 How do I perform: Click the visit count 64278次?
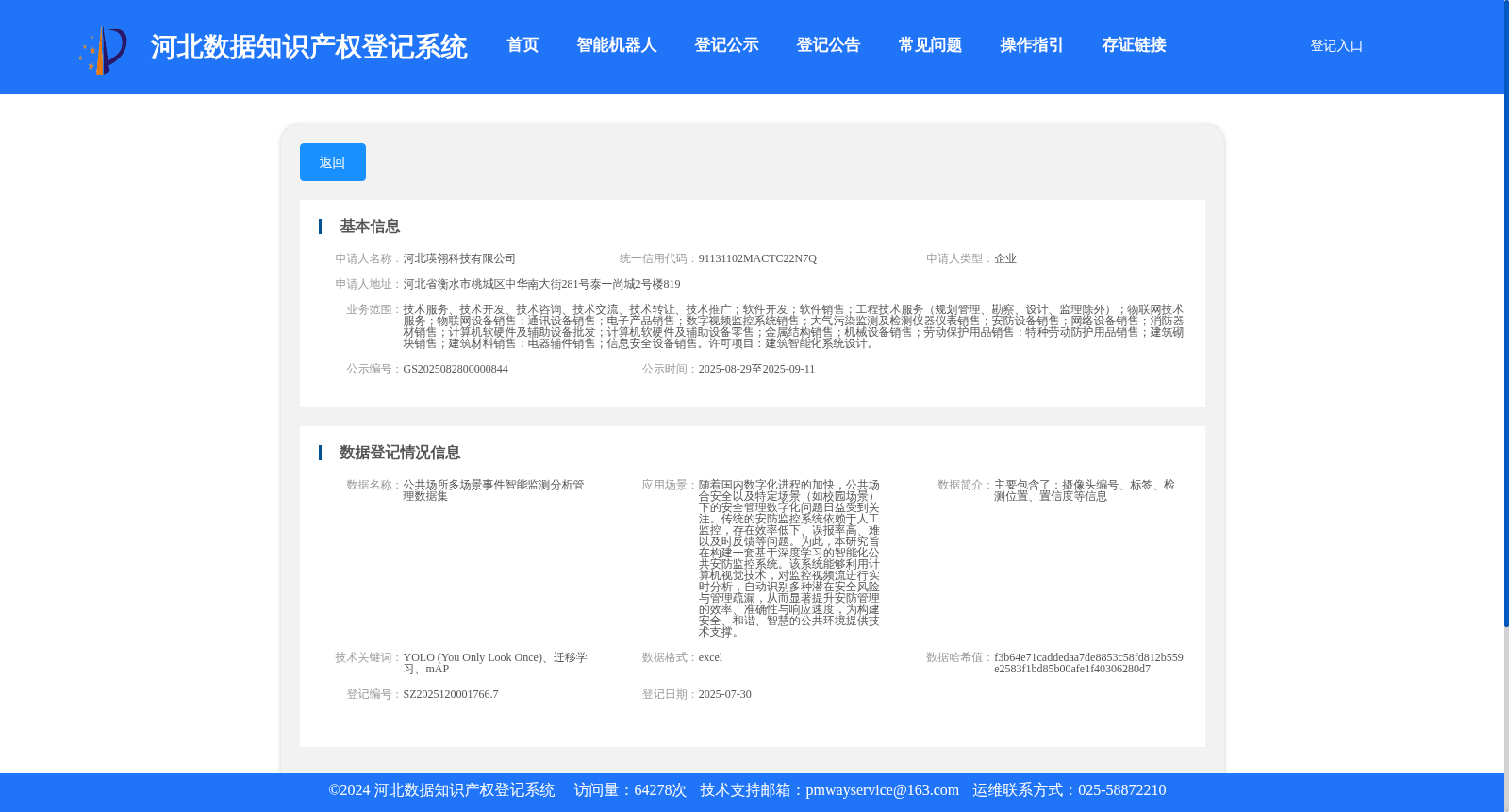(x=660, y=790)
